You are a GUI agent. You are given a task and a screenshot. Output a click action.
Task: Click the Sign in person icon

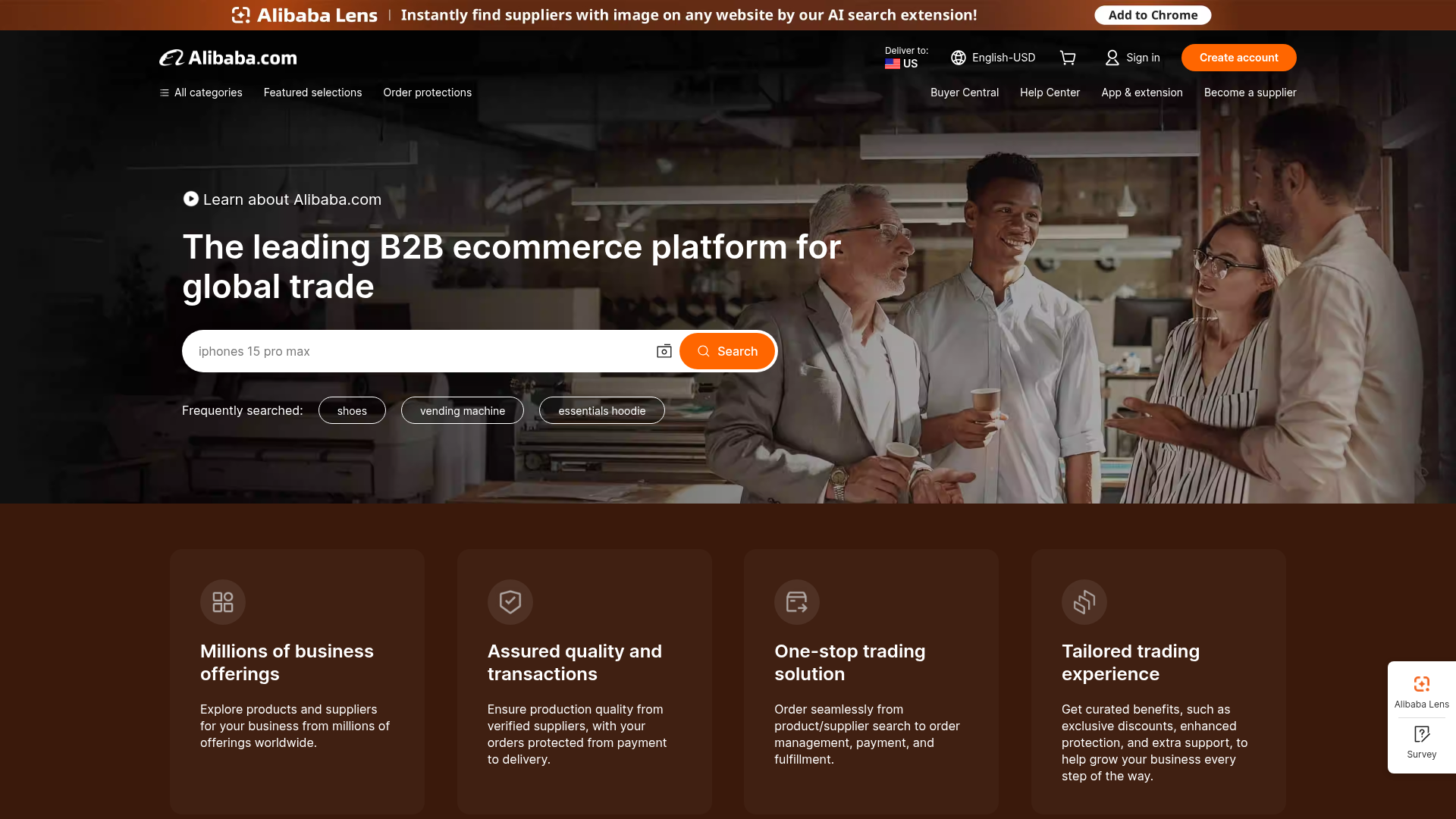pyautogui.click(x=1112, y=58)
